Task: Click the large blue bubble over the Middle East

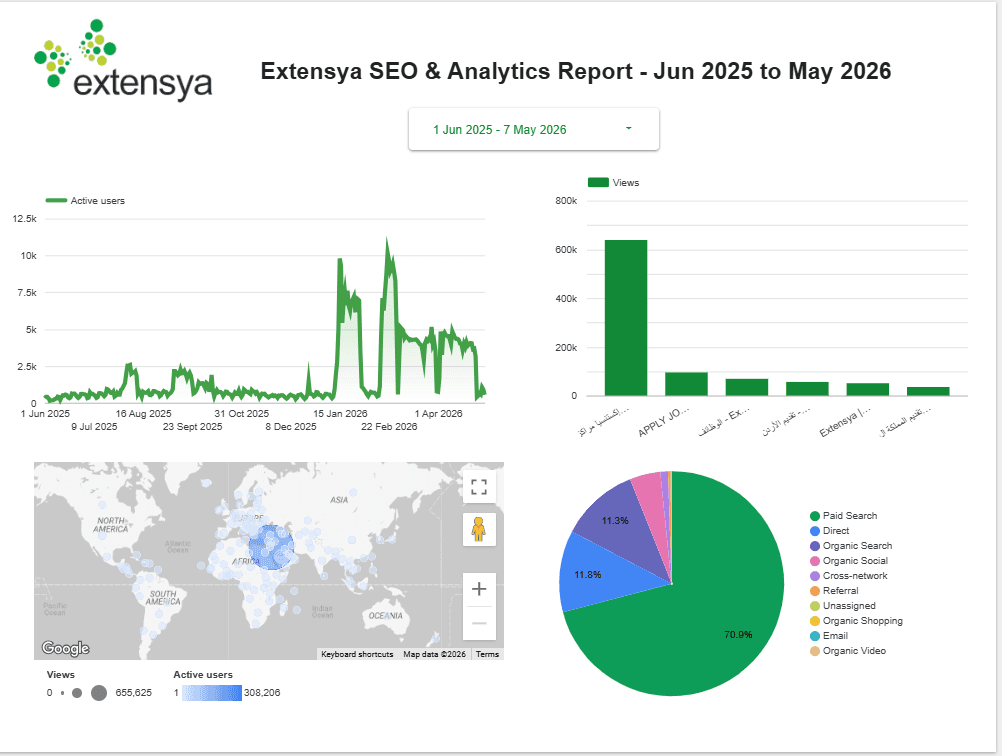Action: pos(272,548)
